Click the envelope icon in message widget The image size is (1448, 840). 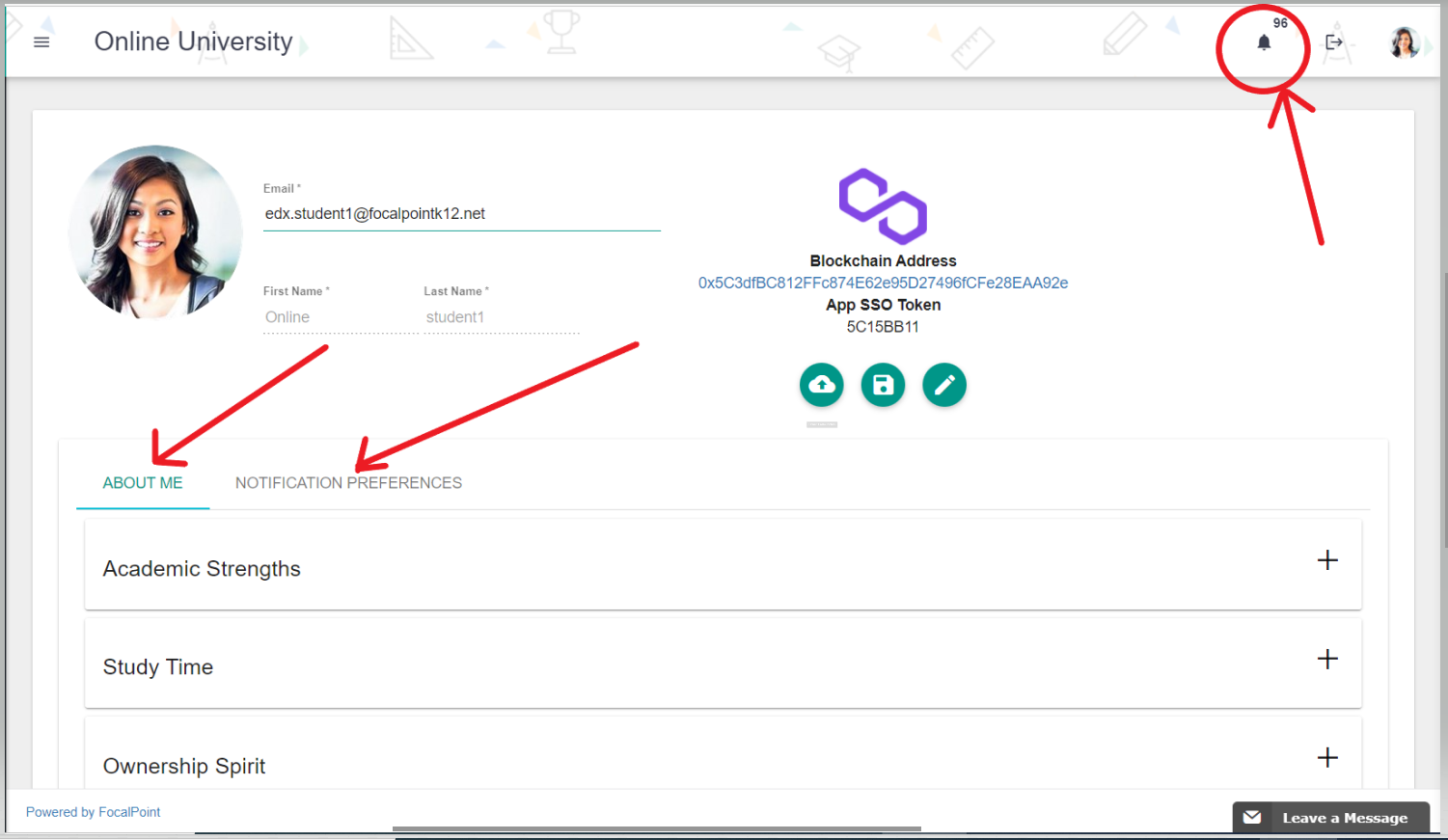pyautogui.click(x=1252, y=818)
